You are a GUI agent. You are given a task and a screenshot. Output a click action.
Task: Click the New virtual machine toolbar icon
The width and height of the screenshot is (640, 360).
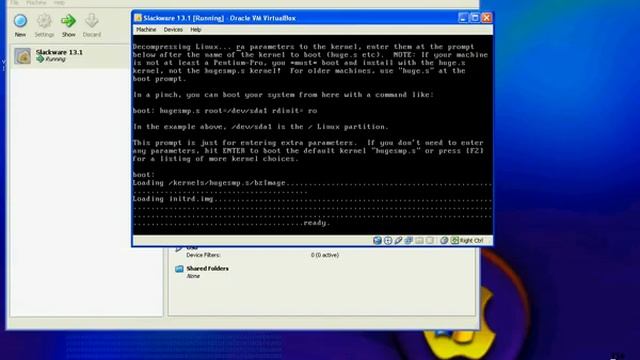point(20,21)
